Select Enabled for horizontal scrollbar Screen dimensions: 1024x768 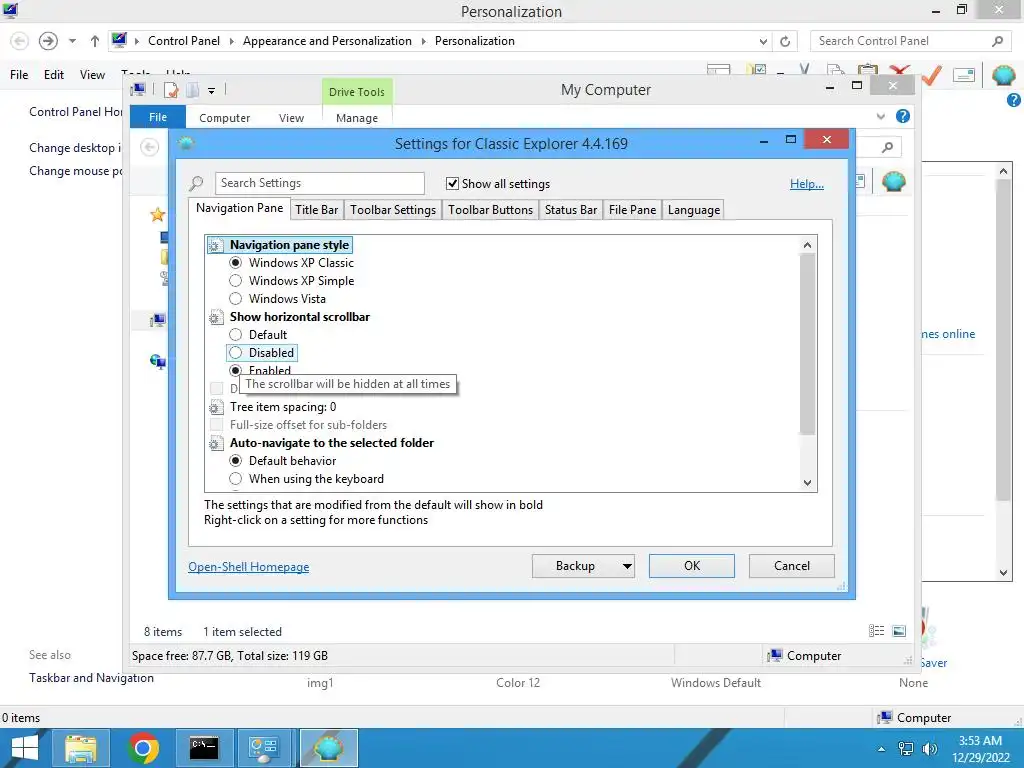tap(236, 370)
